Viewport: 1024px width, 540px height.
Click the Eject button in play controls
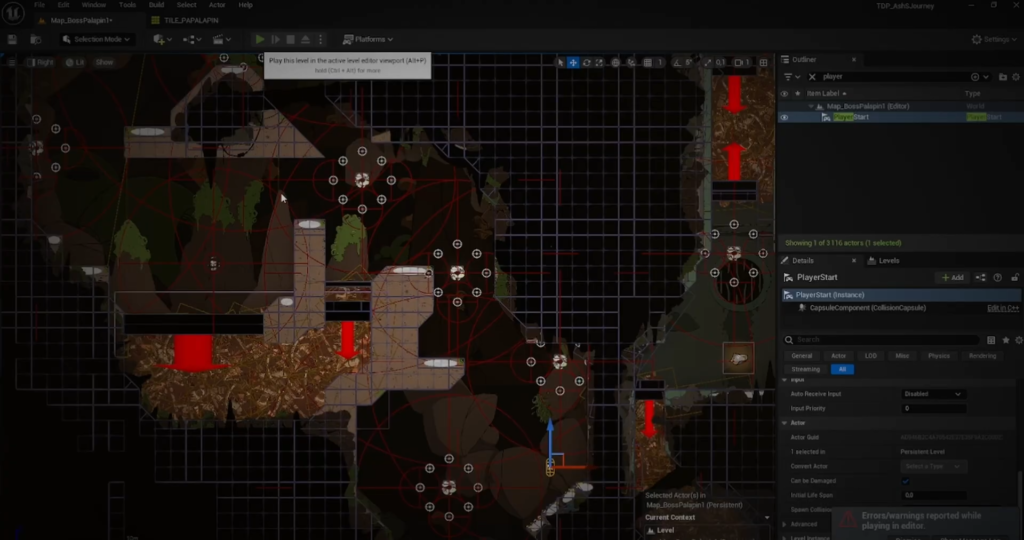[x=305, y=39]
